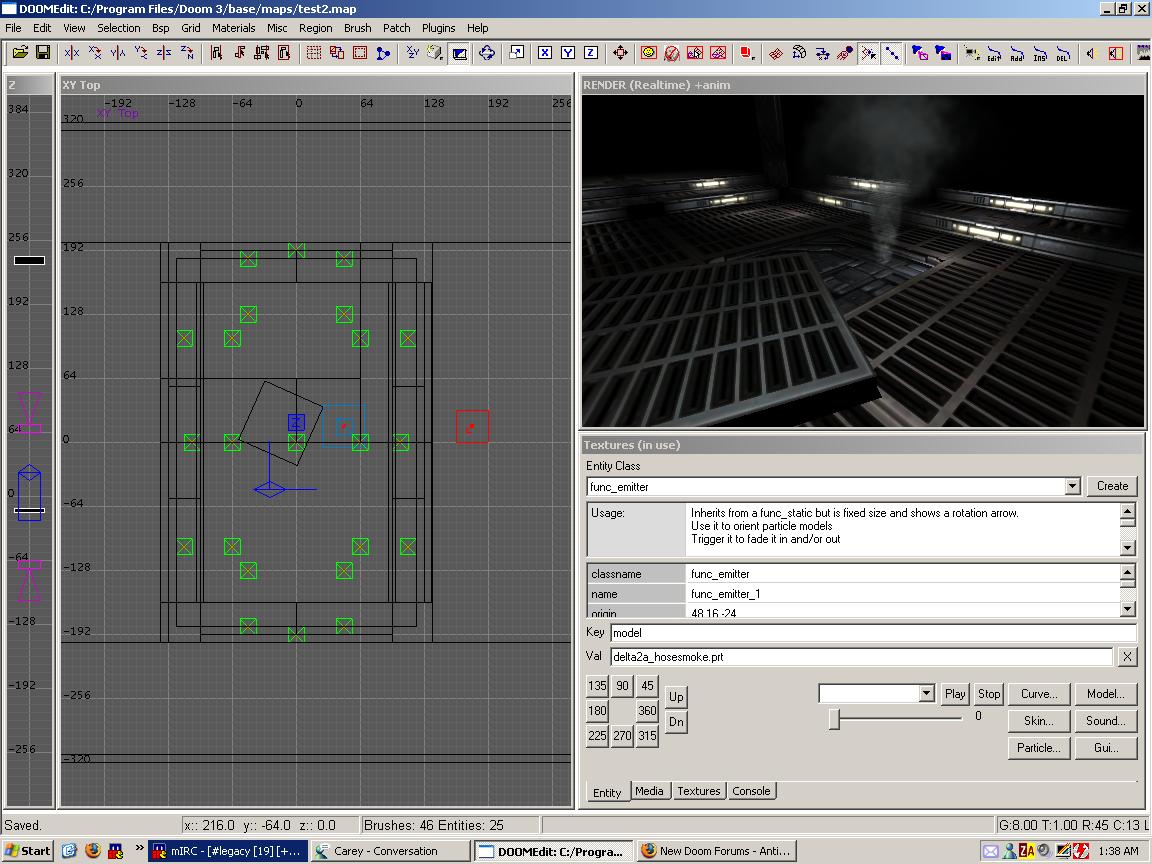Set entity angle to 270
The width and height of the screenshot is (1152, 864).
(622, 735)
